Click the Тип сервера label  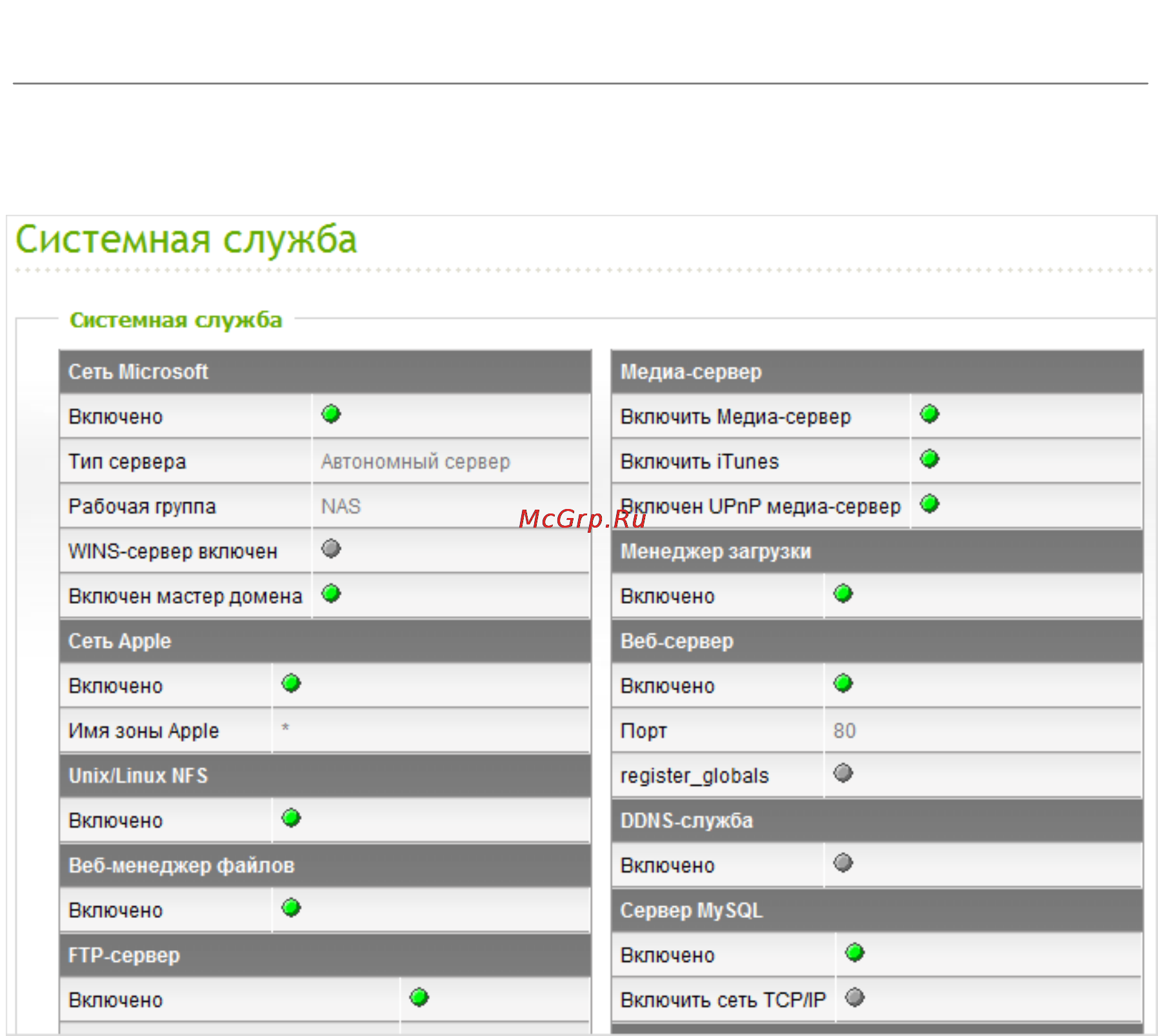(x=127, y=462)
